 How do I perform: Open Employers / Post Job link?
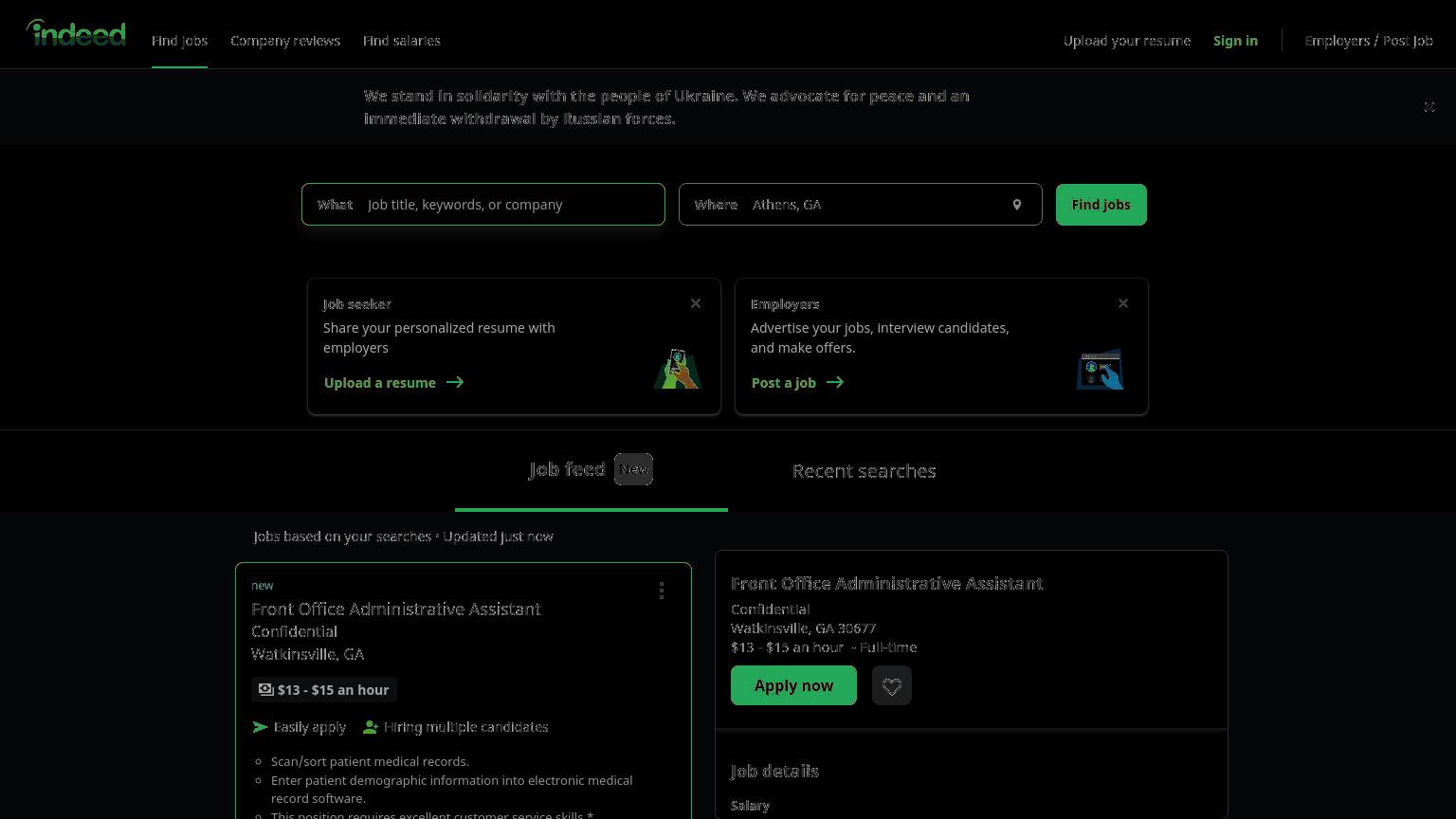(x=1369, y=41)
